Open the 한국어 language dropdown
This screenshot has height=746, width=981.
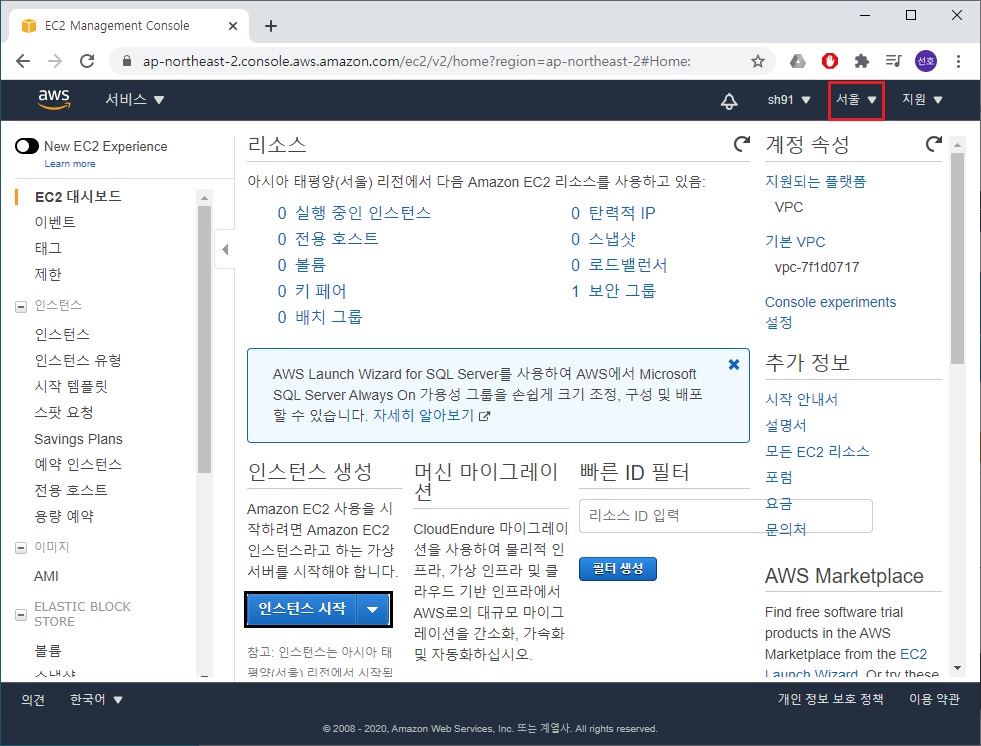click(96, 699)
